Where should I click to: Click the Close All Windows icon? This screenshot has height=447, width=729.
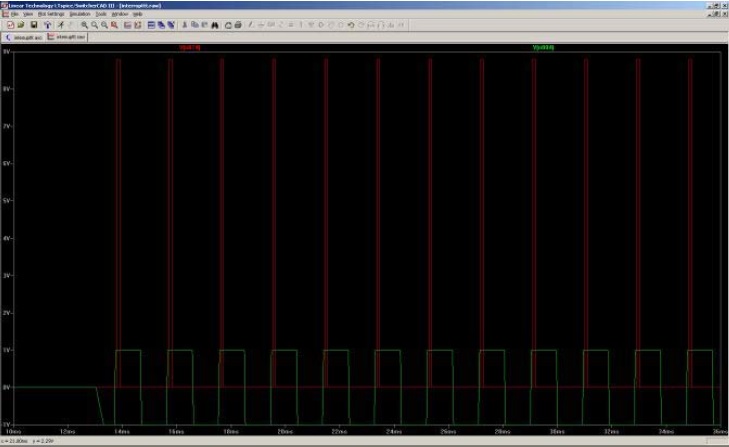click(171, 25)
